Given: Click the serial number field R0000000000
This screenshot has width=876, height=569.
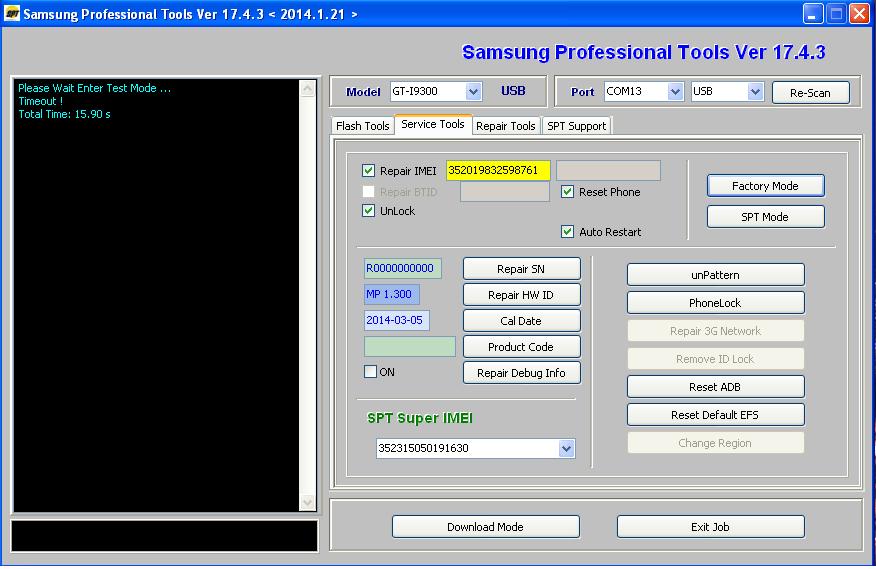Looking at the screenshot, I should tap(402, 268).
